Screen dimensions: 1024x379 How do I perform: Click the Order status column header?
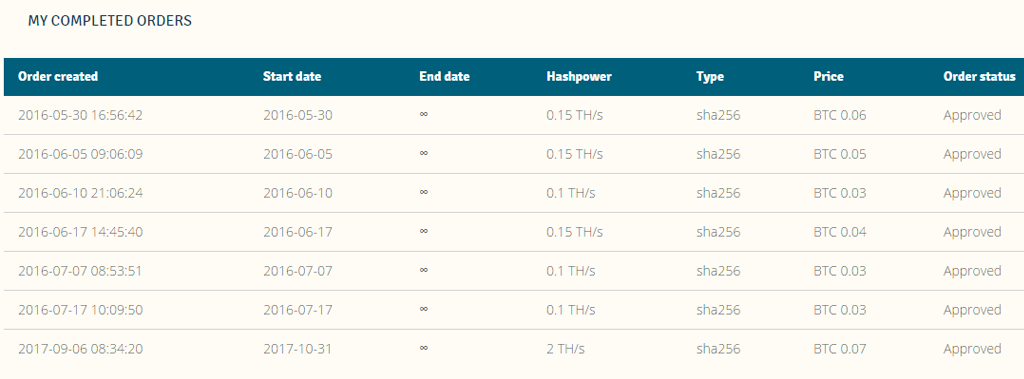pos(979,76)
